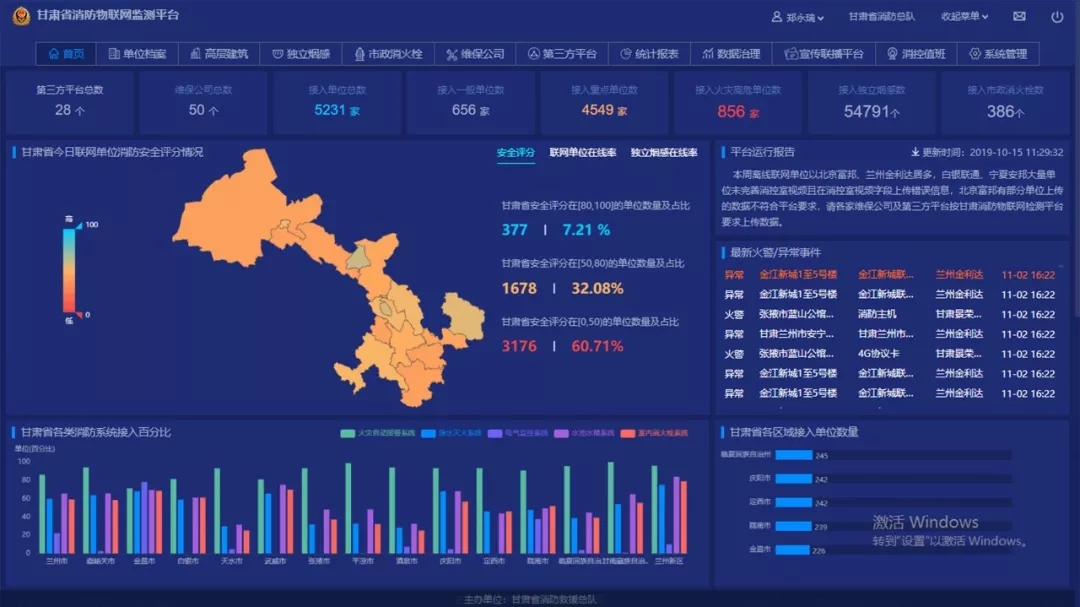Select the red highlighted first 异常 event row

pyautogui.click(x=889, y=275)
